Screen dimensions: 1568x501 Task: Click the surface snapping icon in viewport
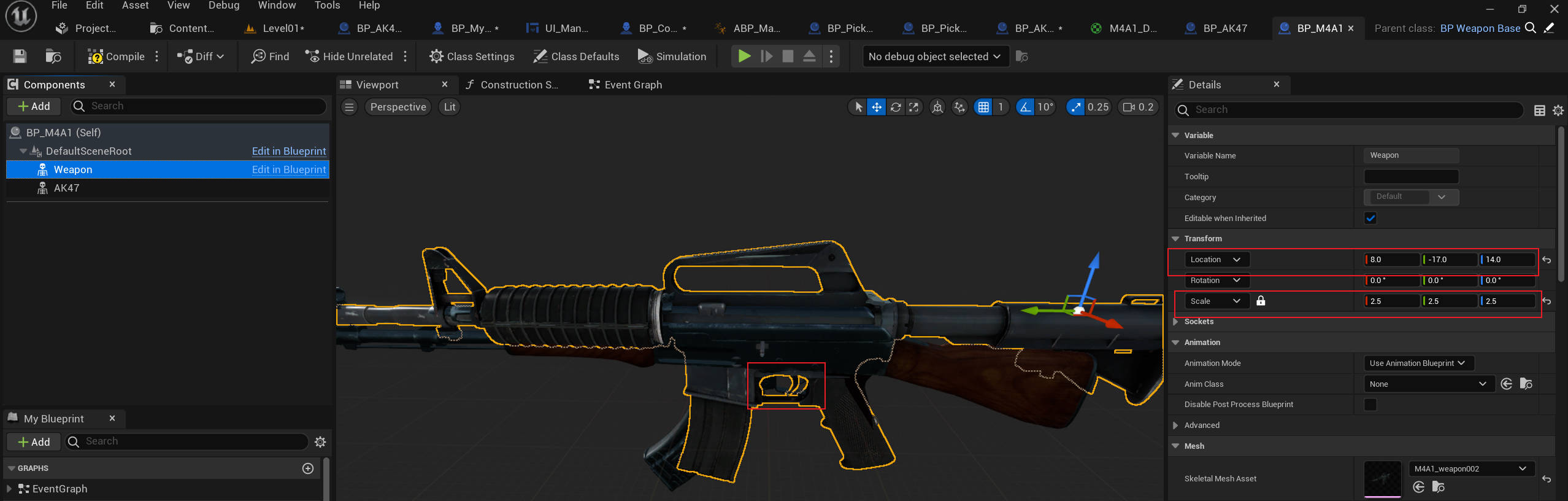pos(959,107)
